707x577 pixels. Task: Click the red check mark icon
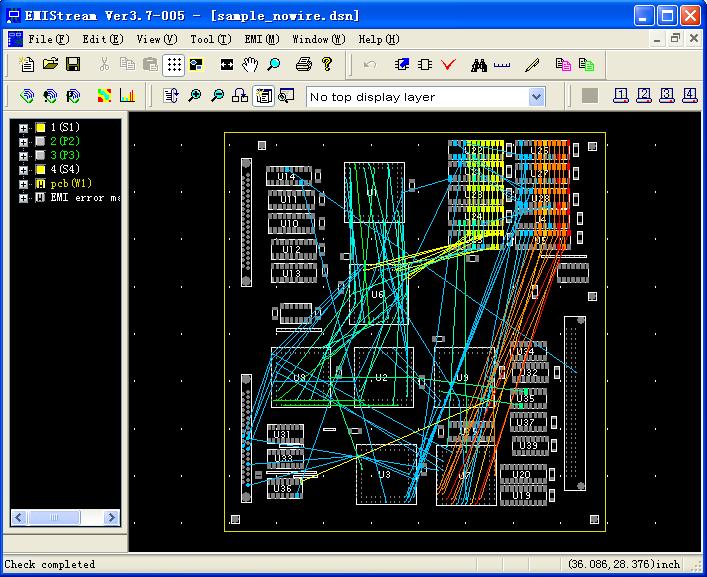click(x=448, y=65)
